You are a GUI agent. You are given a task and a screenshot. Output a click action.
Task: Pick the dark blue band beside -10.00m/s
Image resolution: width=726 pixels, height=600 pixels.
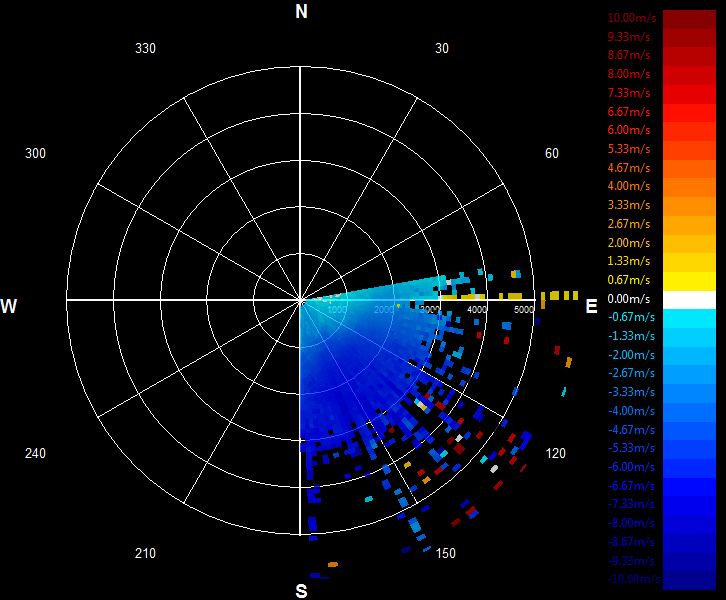689,581
